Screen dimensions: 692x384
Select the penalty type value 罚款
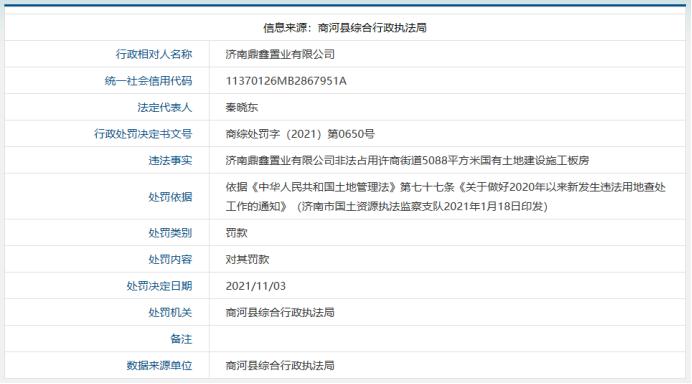click(236, 233)
